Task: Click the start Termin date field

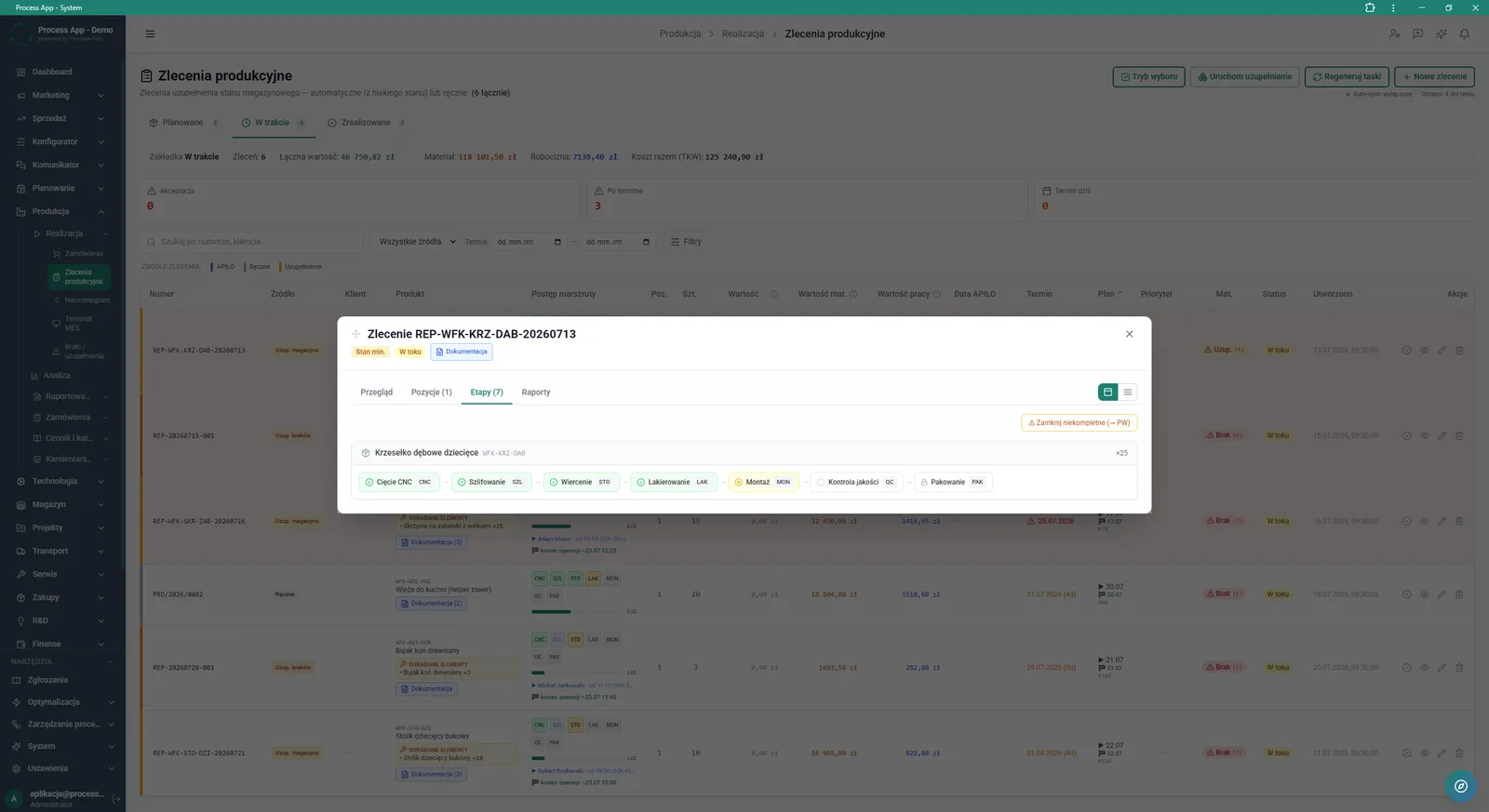Action: click(x=529, y=242)
